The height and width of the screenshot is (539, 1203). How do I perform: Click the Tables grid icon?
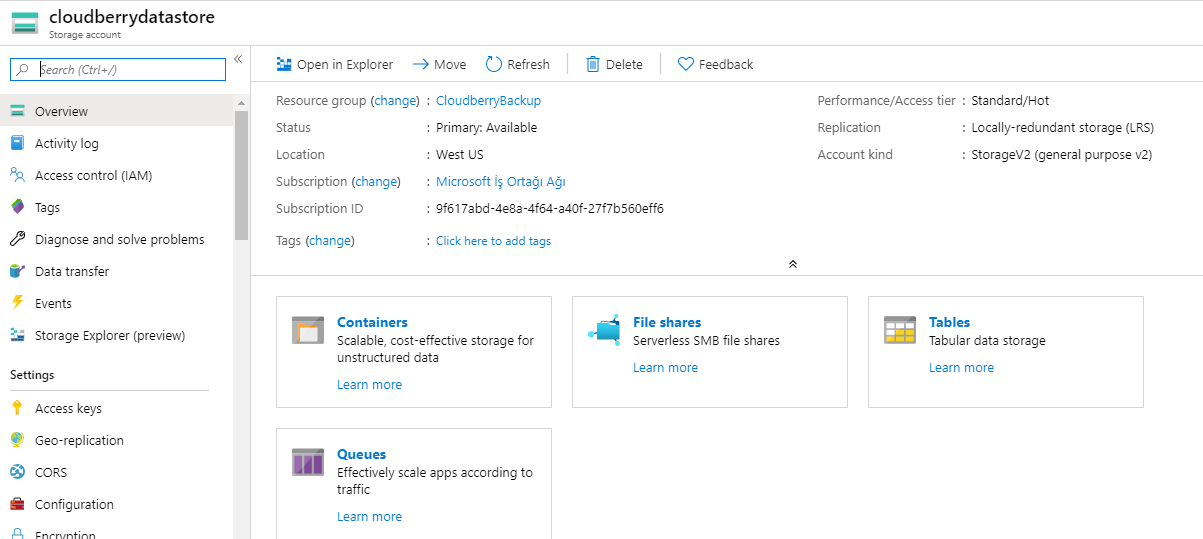[900, 330]
